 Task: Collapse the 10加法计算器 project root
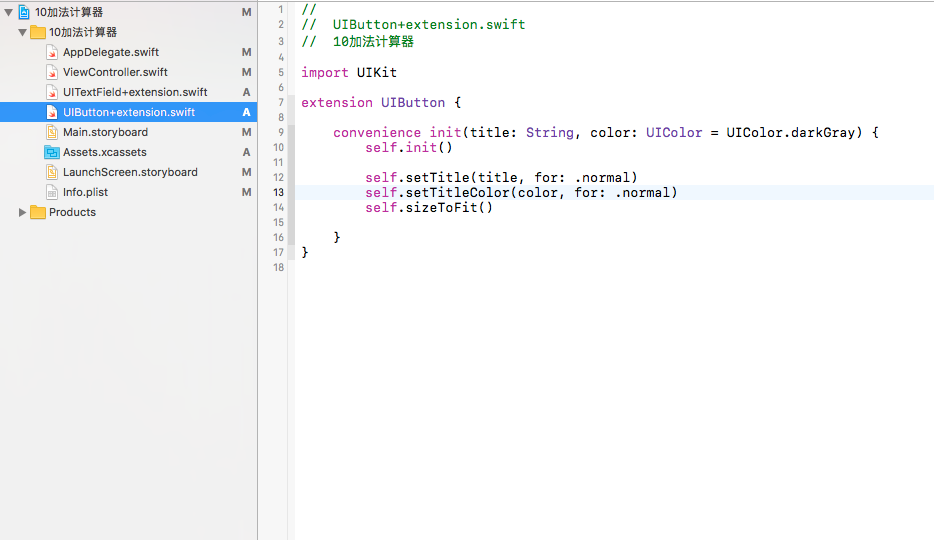pos(8,12)
